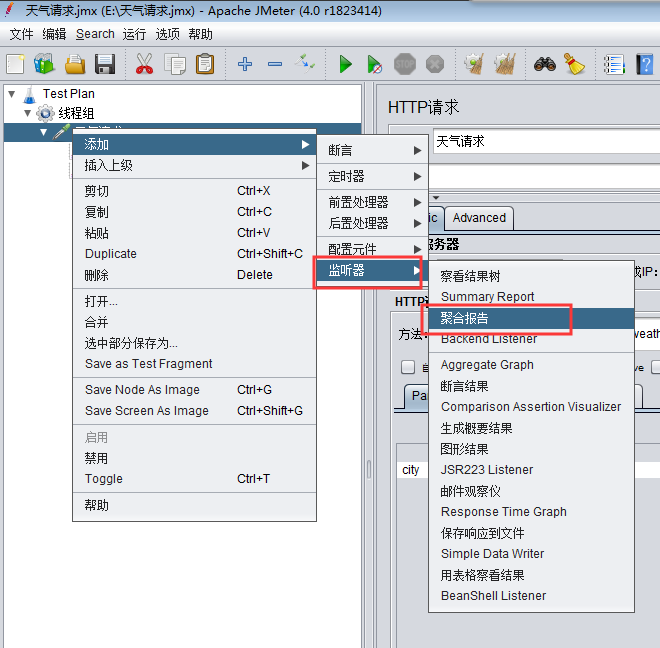Click Start no pauses icon

(374, 64)
